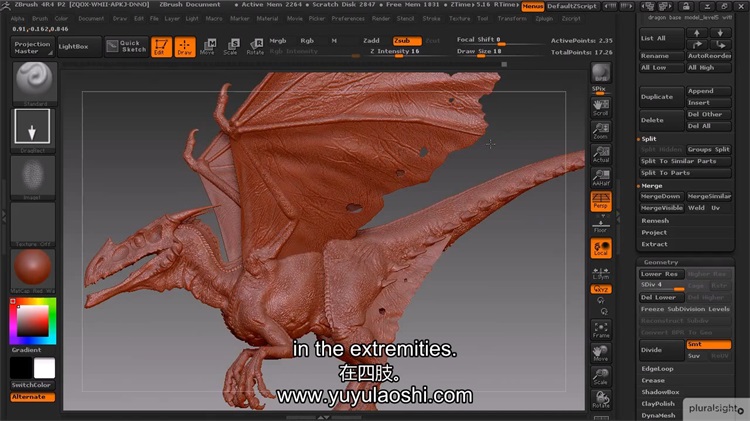Image resolution: width=750 pixels, height=421 pixels.
Task: Toggle Persp perspective view
Action: [601, 200]
